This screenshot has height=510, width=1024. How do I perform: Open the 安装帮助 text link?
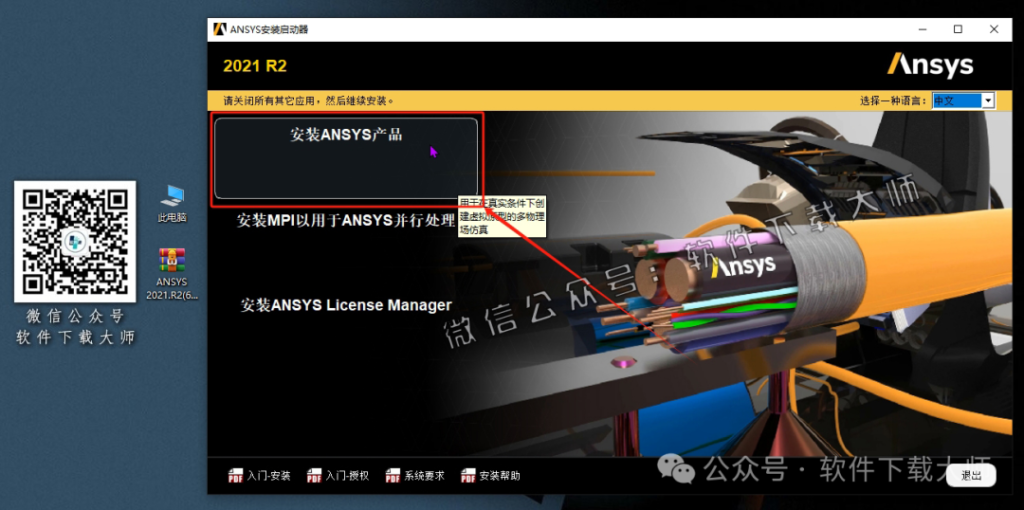500,476
